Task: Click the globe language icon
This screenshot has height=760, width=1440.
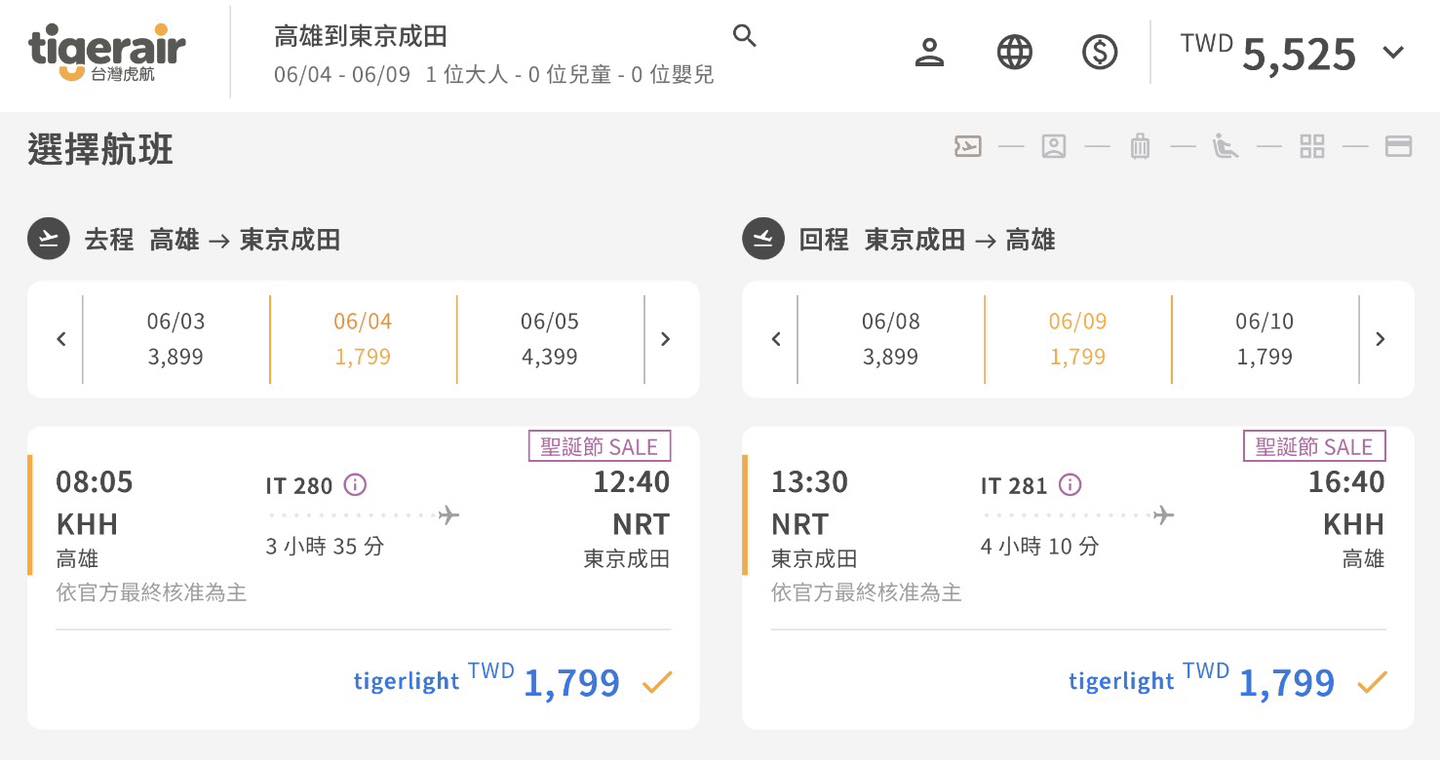Action: click(1015, 52)
